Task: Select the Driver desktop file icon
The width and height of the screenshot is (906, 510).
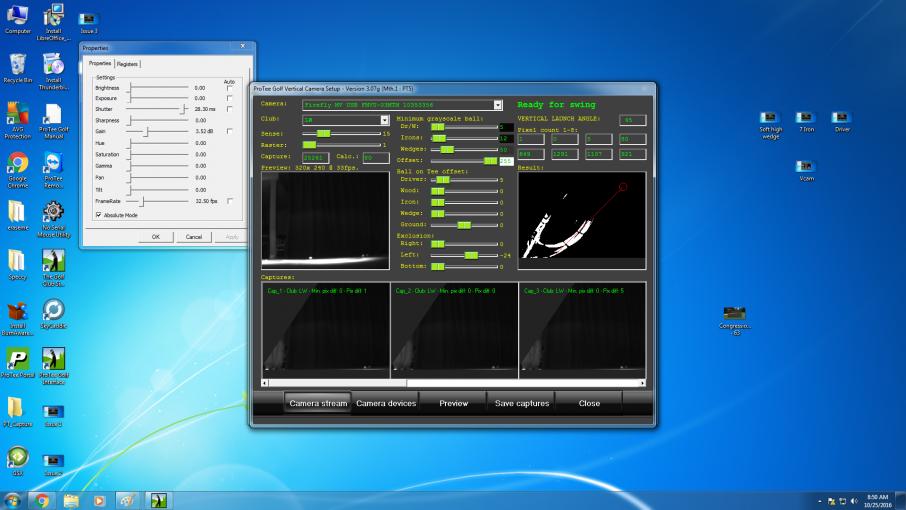Action: [x=842, y=122]
